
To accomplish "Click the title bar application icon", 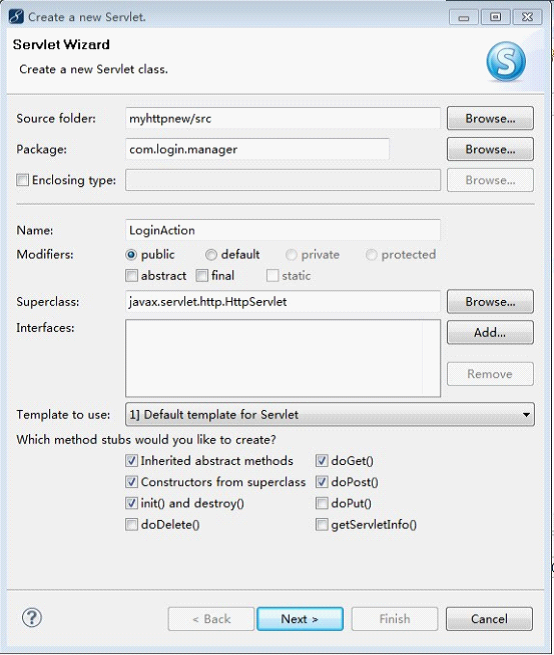I will tap(16, 17).
